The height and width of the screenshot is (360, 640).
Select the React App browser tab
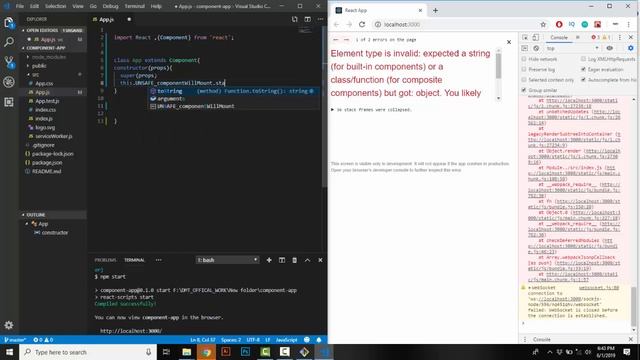click(378, 10)
